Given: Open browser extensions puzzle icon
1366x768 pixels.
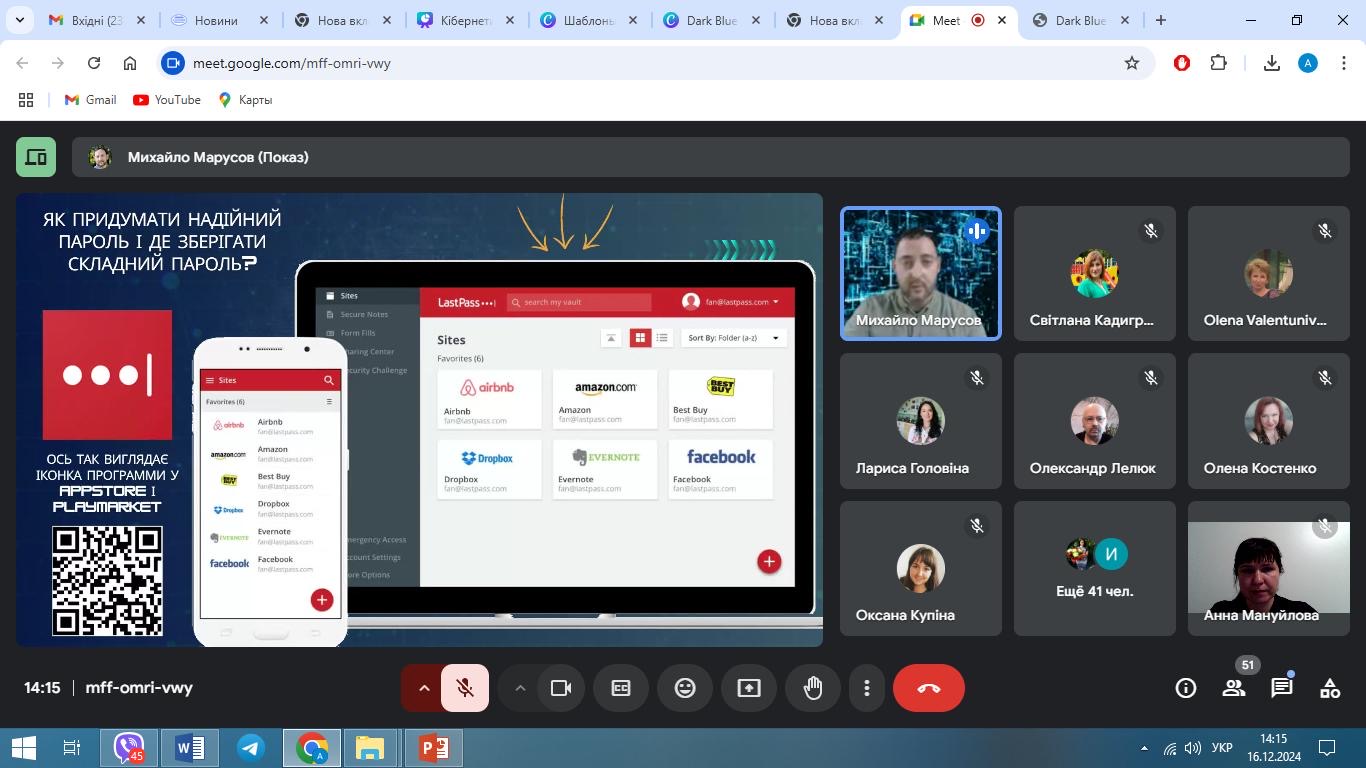Looking at the screenshot, I should (x=1218, y=63).
